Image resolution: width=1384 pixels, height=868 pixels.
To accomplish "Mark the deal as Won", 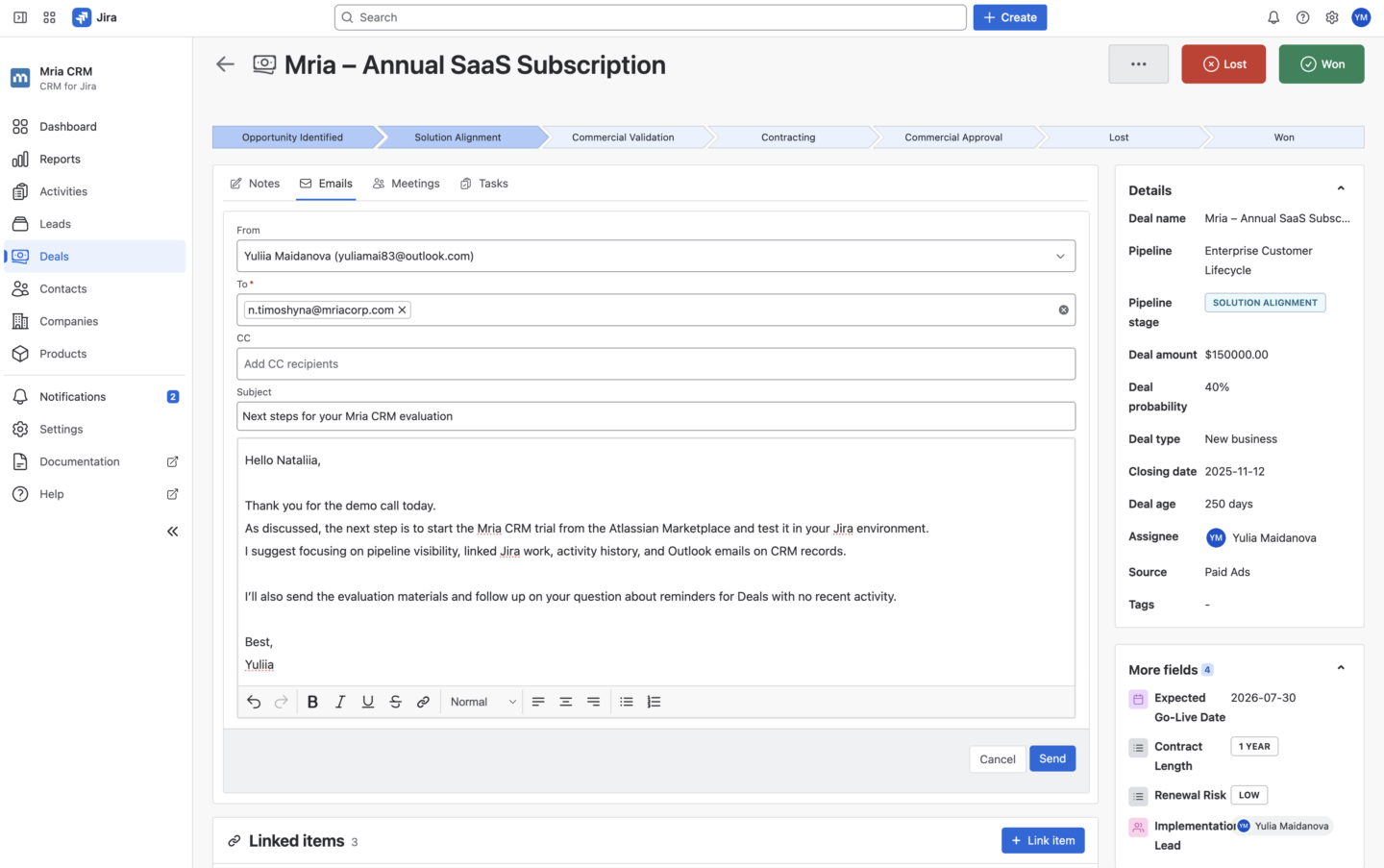I will coord(1322,64).
